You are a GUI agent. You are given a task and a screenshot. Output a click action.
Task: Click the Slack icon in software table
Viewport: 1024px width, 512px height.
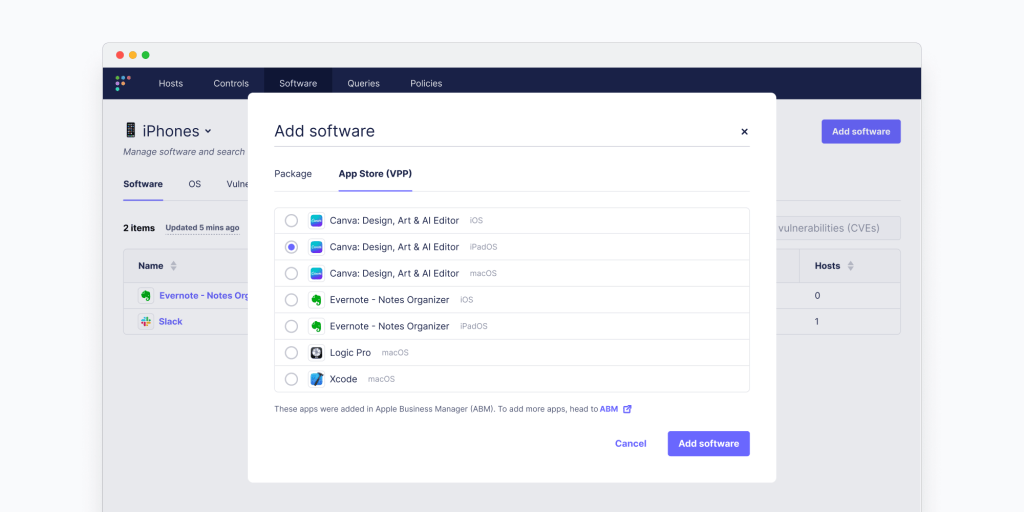[145, 322]
